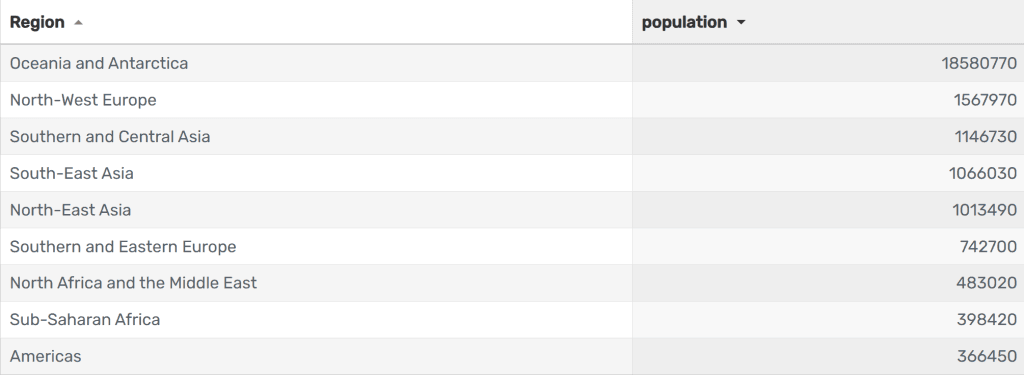
Task: Select the South-East Asia row label
Action: click(72, 173)
